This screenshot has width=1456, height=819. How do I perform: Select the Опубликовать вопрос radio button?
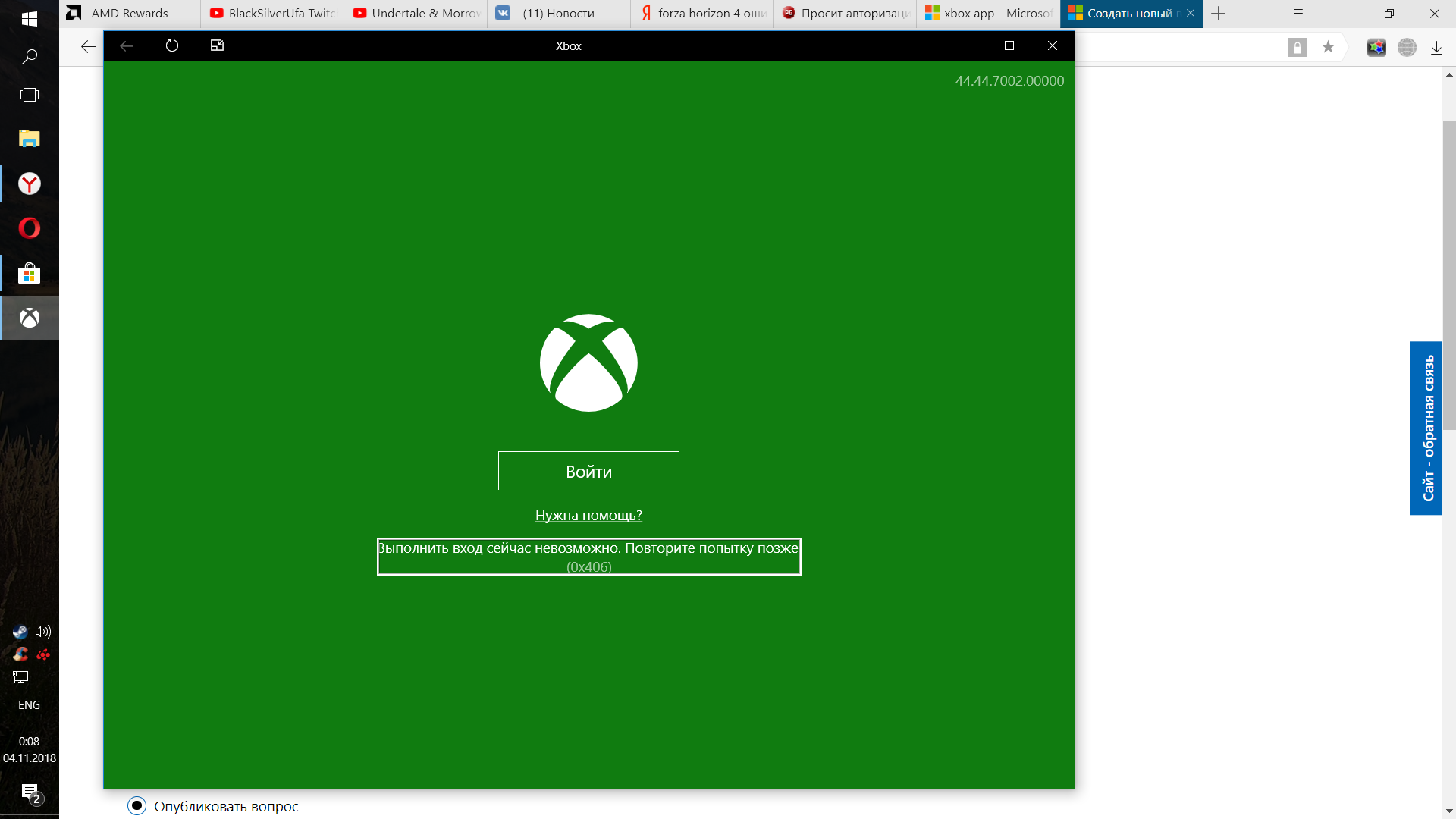click(136, 806)
